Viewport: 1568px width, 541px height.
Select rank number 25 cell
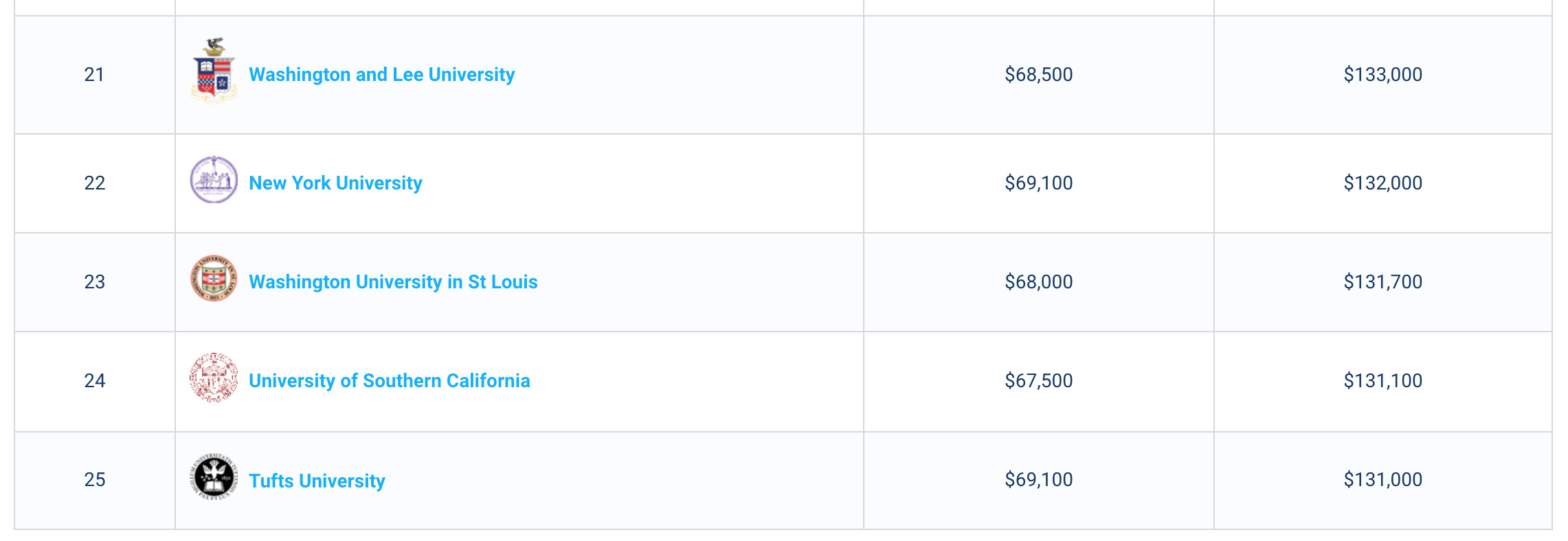(95, 480)
